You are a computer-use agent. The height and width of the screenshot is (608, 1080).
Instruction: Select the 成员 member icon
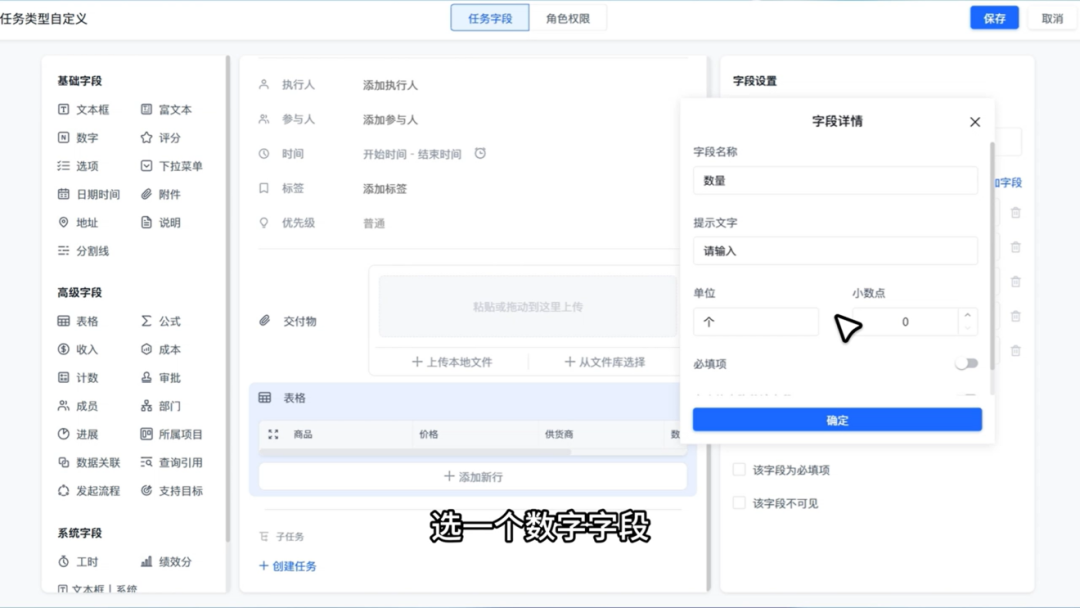pyautogui.click(x=63, y=406)
